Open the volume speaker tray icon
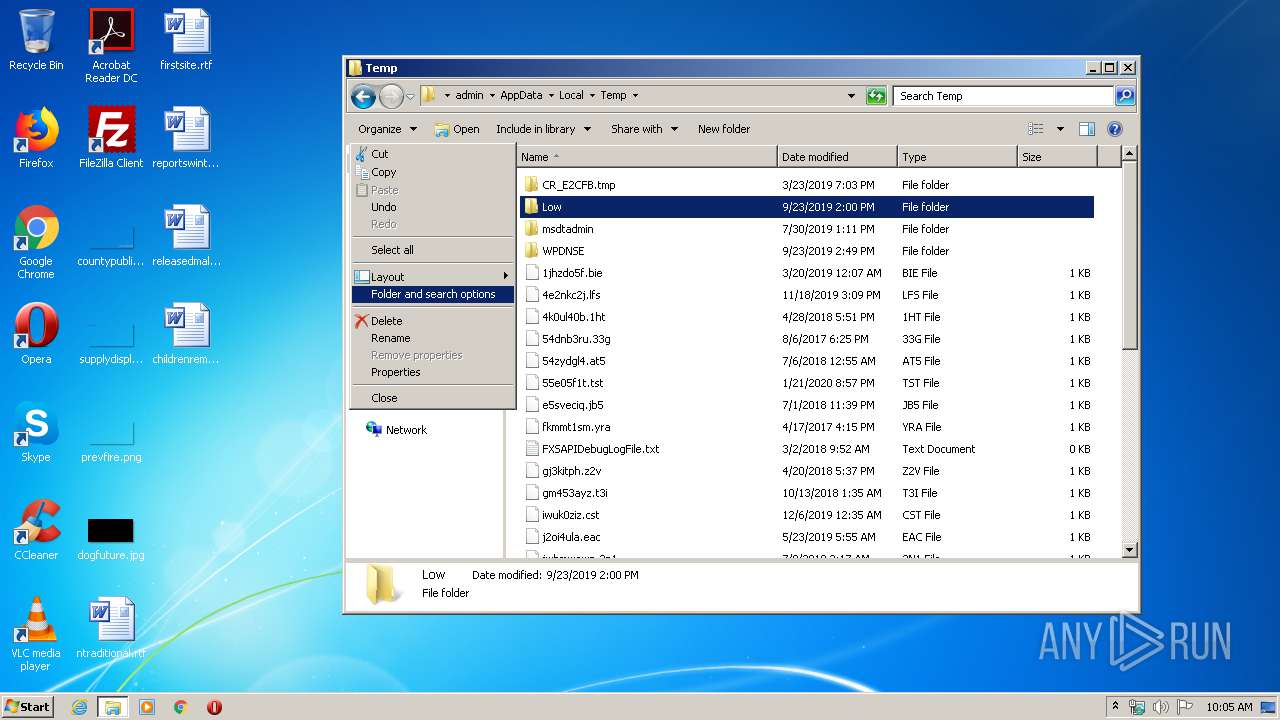The image size is (1280, 720). click(1161, 707)
